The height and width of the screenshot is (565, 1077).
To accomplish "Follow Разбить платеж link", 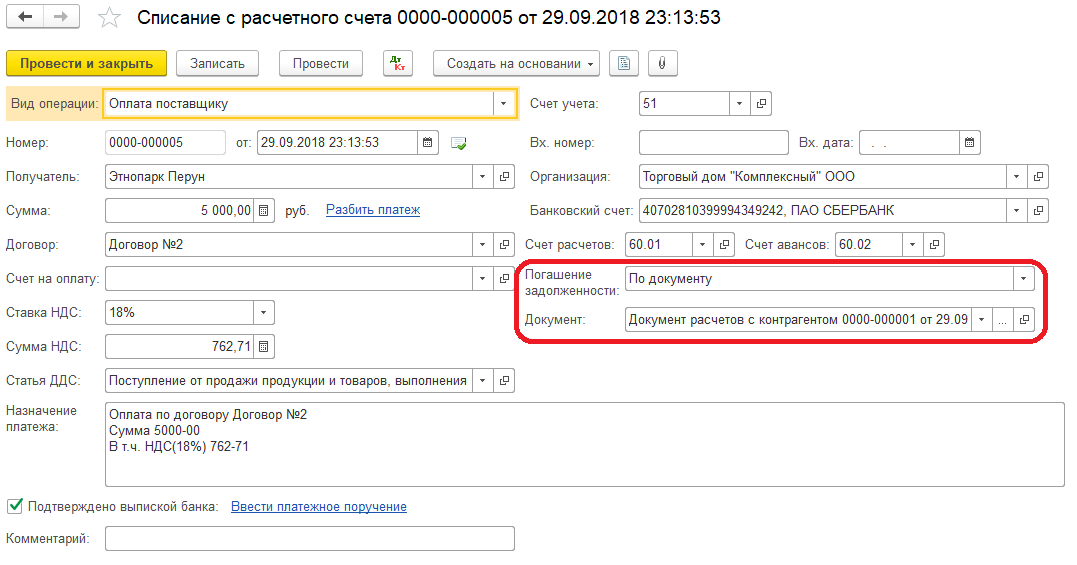I will pos(373,210).
